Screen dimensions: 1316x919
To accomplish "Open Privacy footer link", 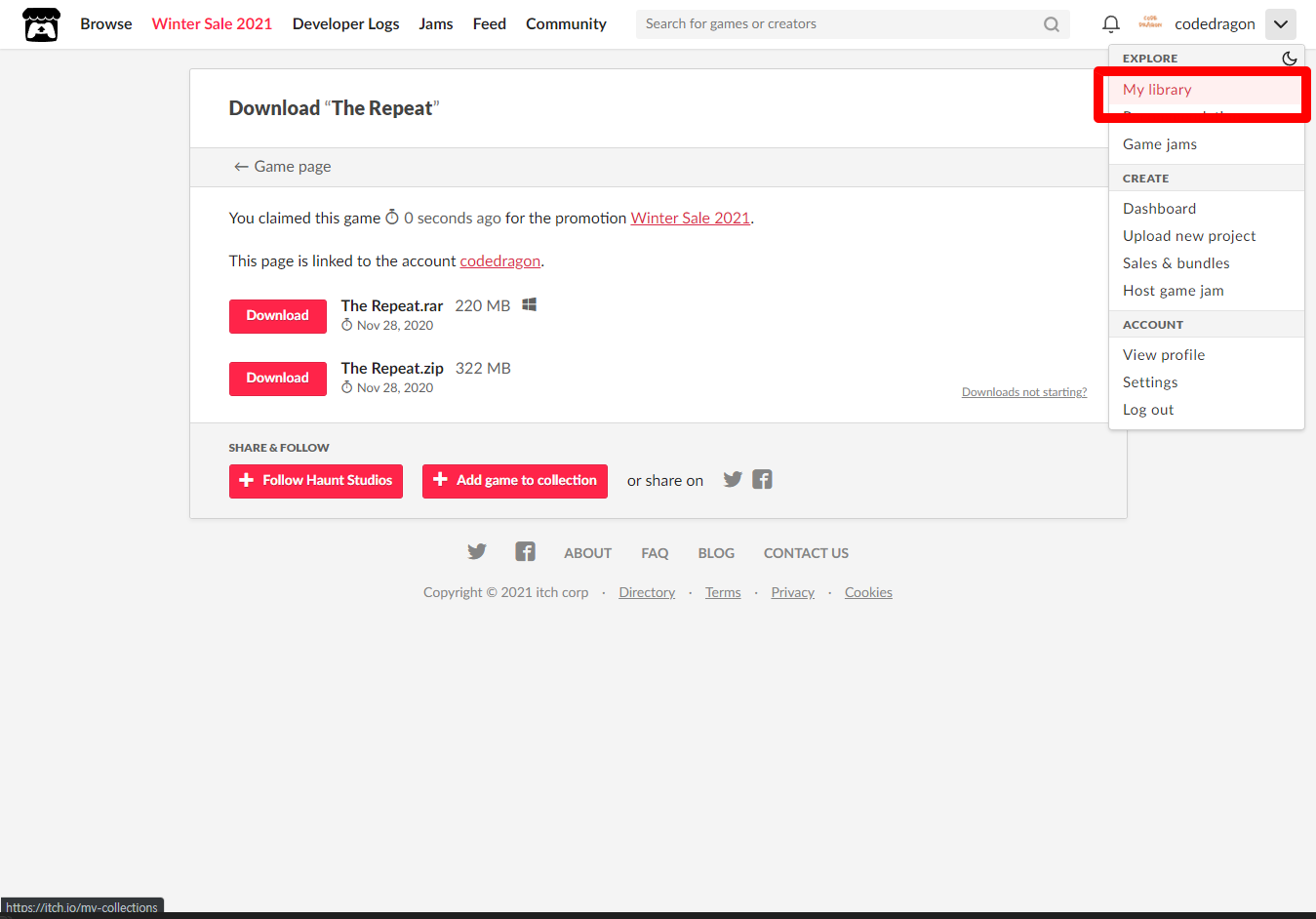I will click(793, 592).
